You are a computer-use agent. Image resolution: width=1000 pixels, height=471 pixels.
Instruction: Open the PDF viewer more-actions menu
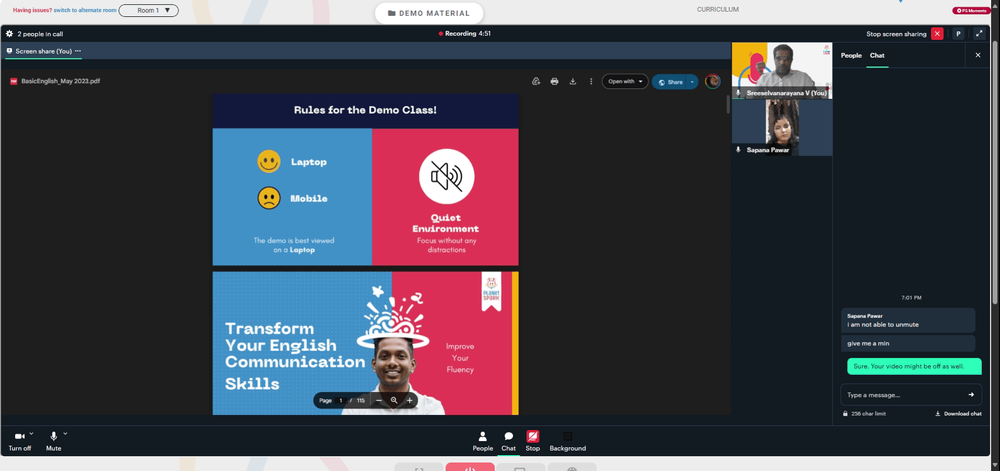tap(591, 82)
